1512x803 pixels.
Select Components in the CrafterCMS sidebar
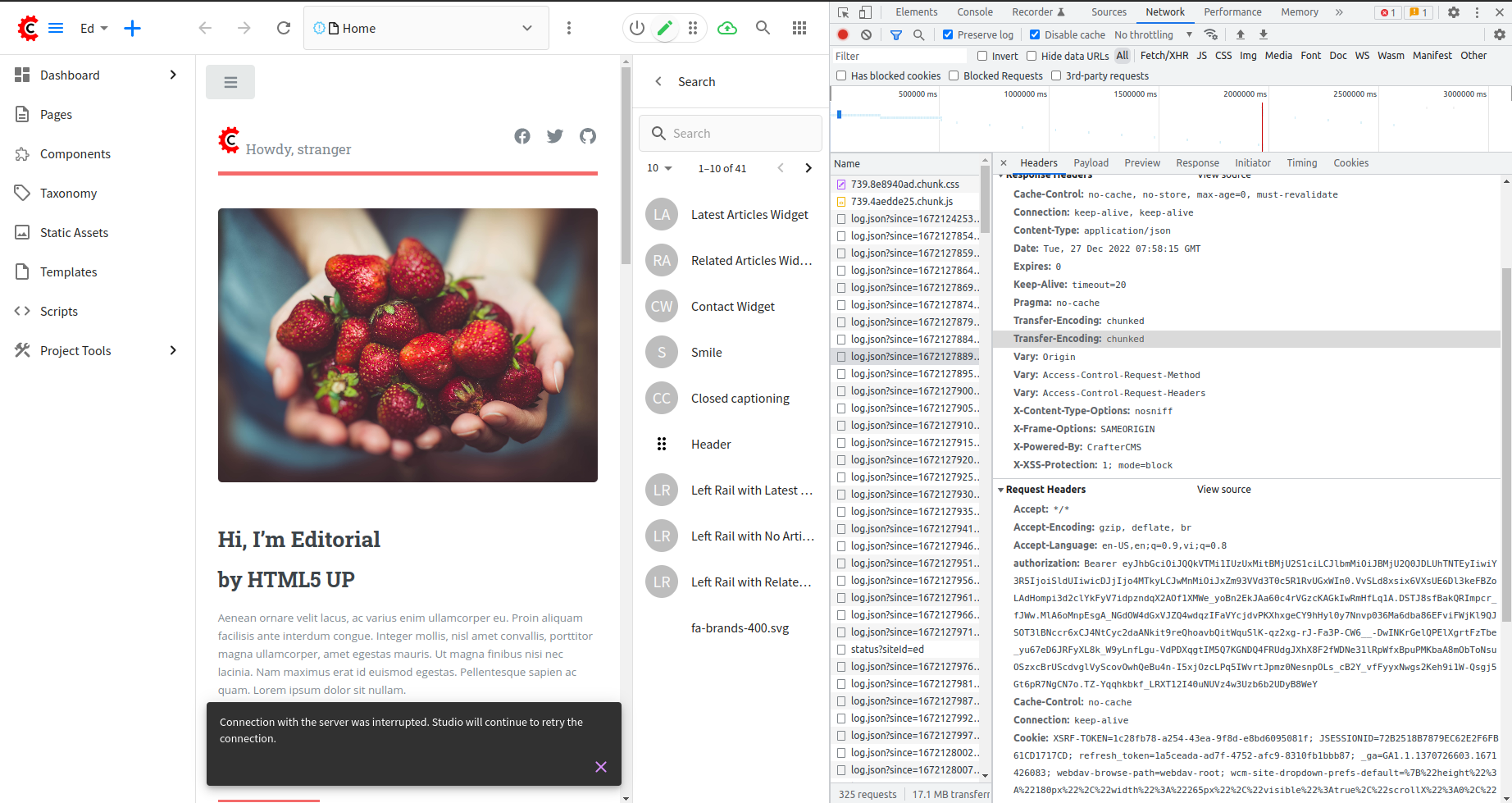click(75, 153)
